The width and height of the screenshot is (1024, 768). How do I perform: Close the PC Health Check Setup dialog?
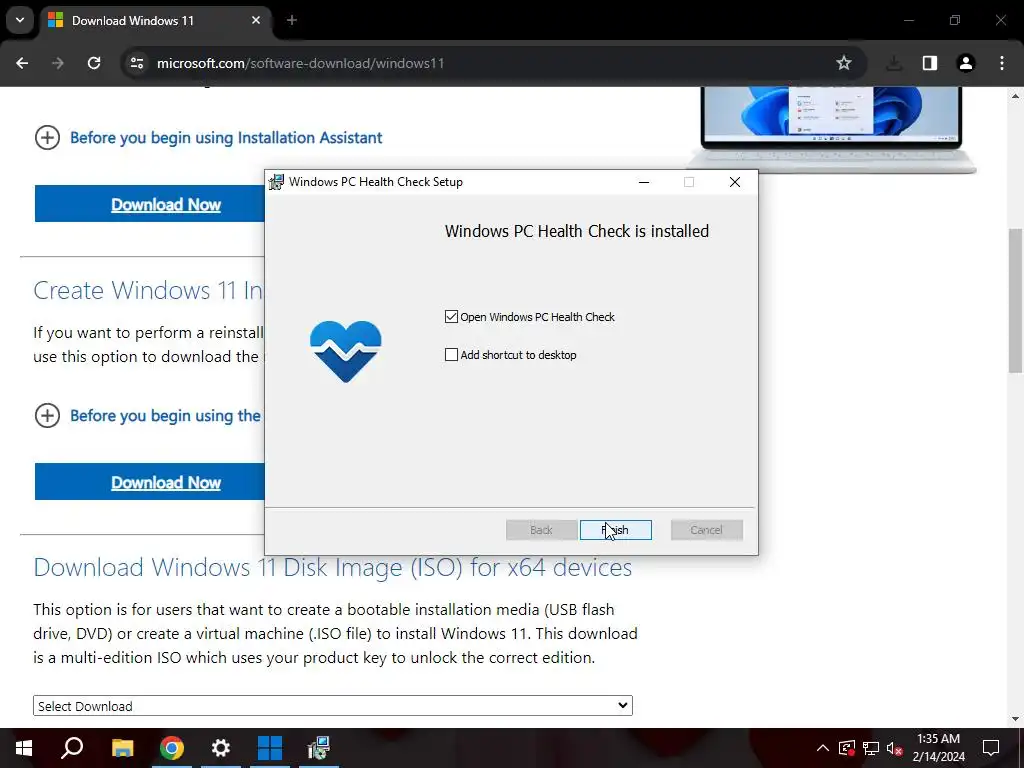735,182
